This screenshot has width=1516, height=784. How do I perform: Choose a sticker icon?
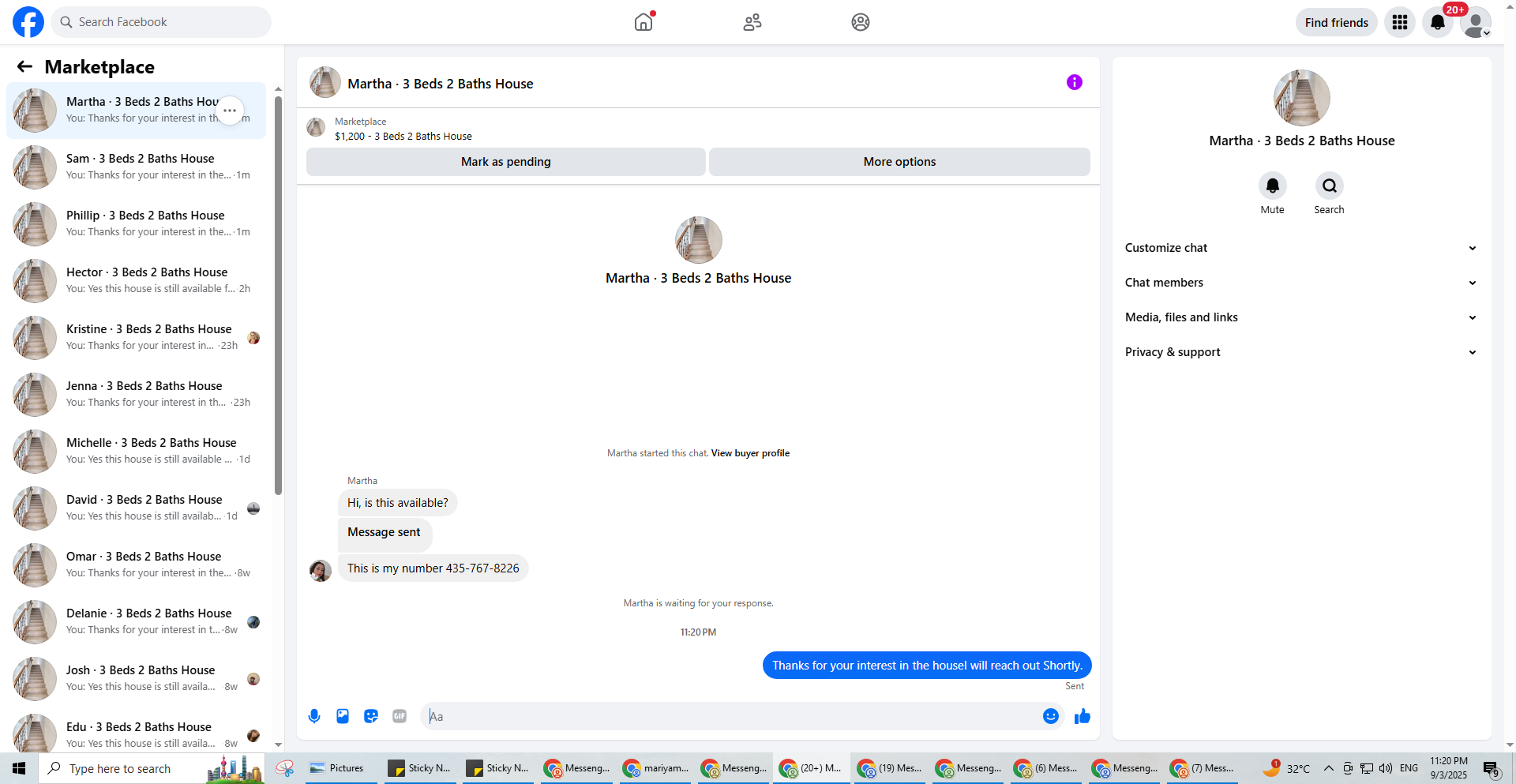click(371, 716)
